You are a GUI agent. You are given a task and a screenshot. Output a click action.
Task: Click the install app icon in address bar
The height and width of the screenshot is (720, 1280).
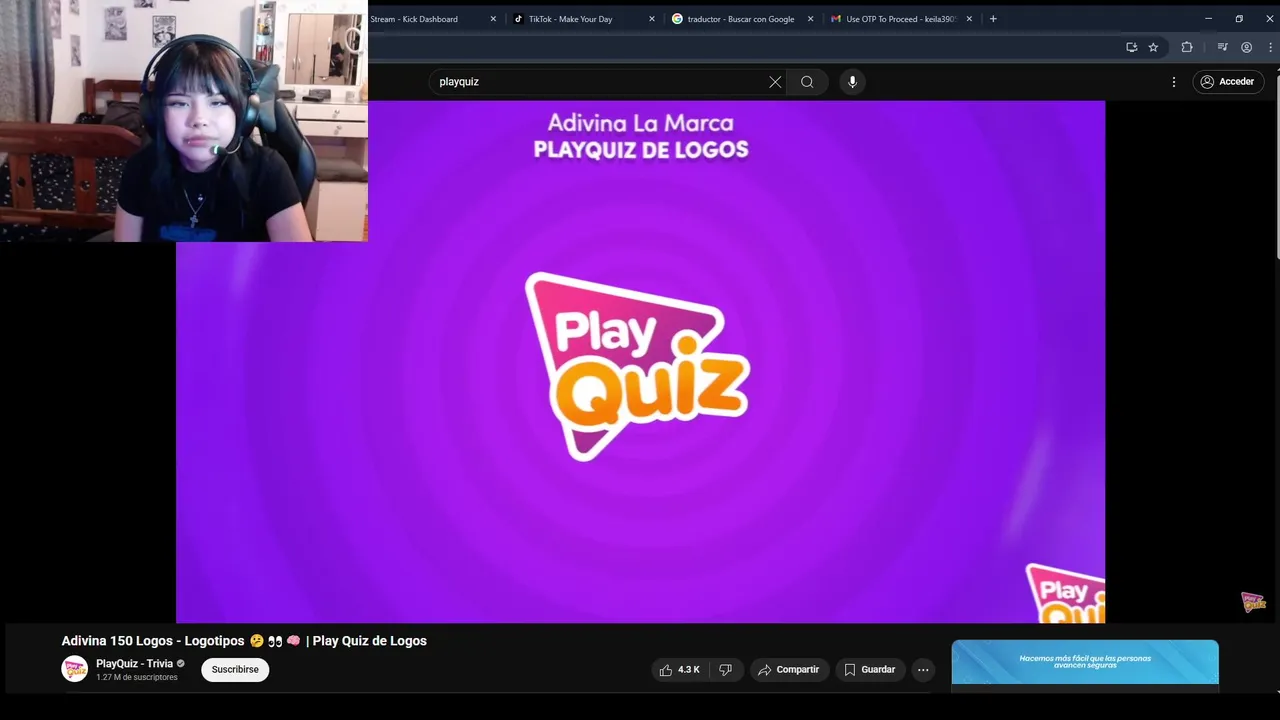tap(1131, 47)
